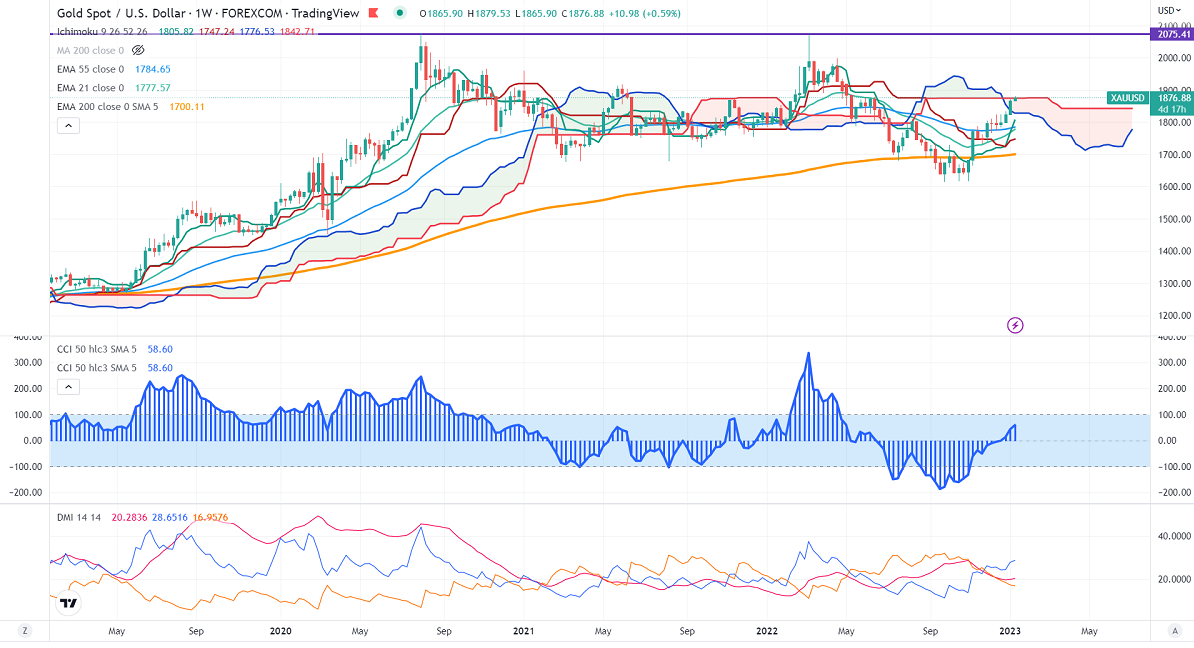Click the purple lightning event icon
Image resolution: width=1194 pixels, height=648 pixels.
click(x=1015, y=326)
